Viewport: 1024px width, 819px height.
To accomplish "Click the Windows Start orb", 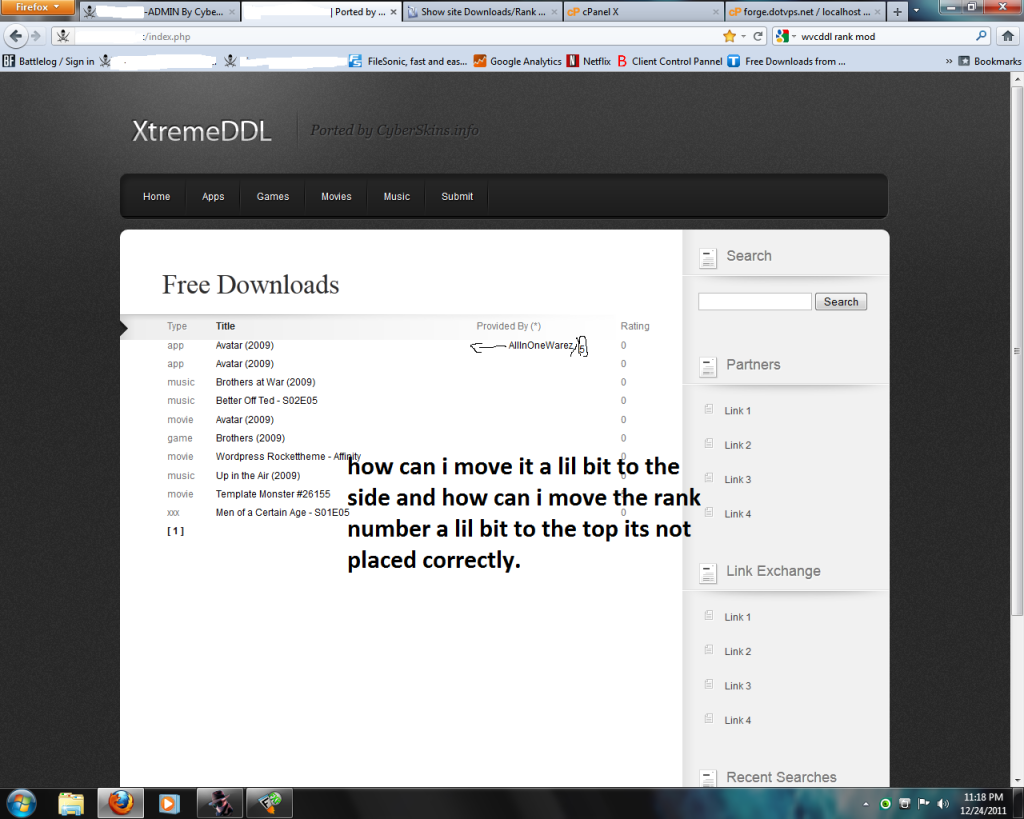I will coord(21,803).
